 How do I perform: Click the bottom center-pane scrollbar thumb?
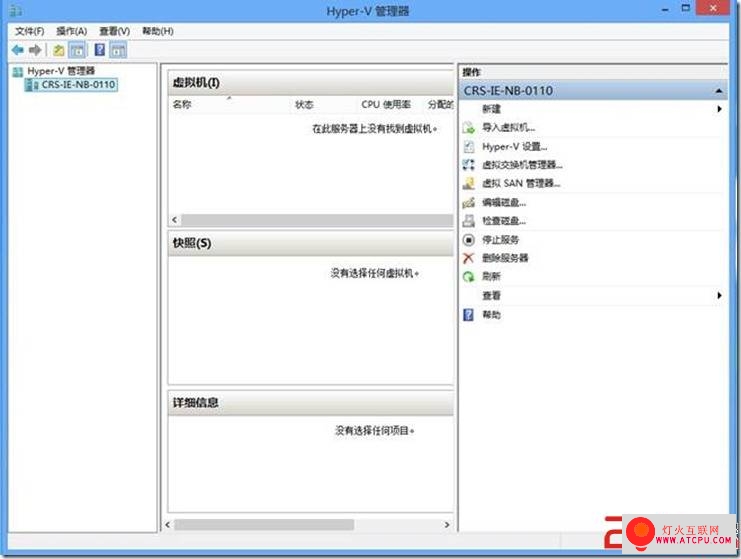pos(264,525)
